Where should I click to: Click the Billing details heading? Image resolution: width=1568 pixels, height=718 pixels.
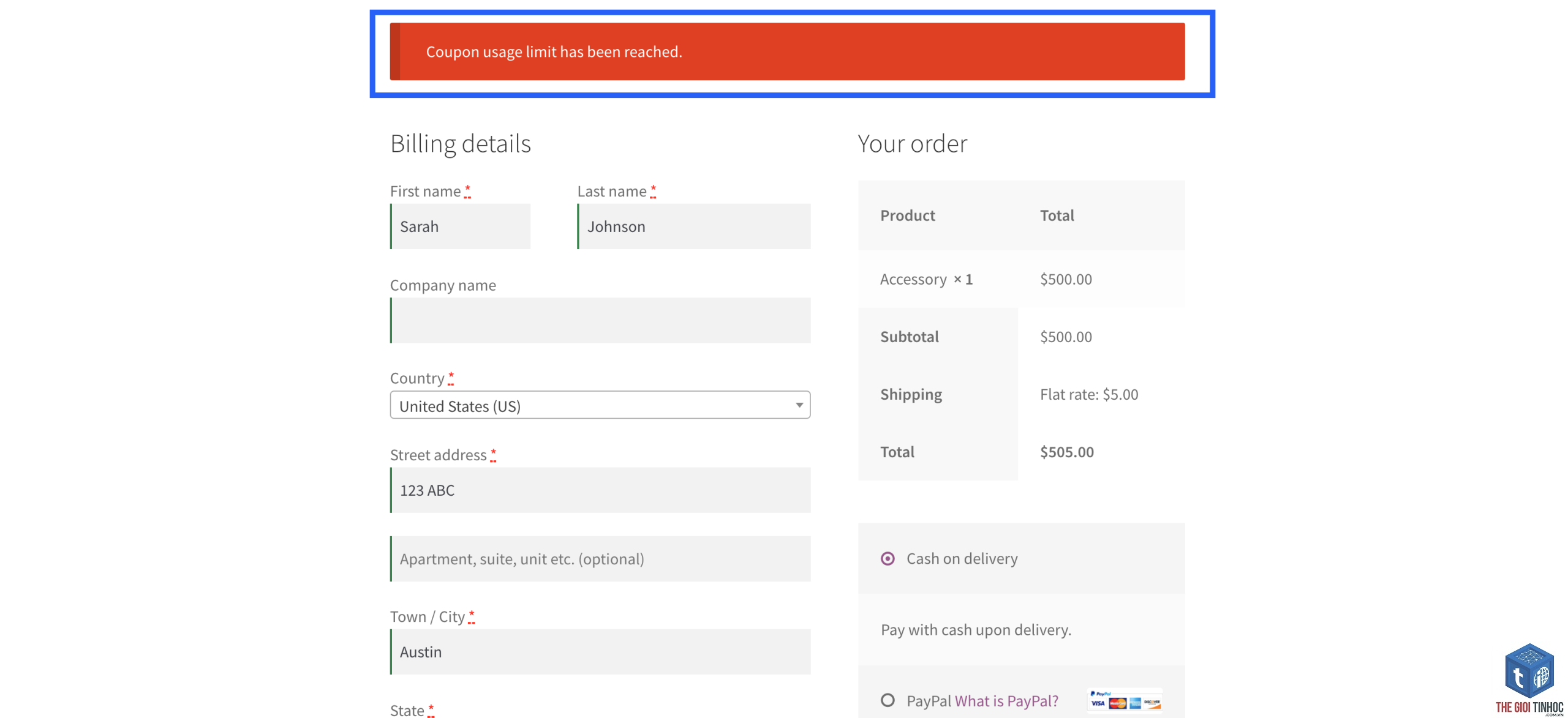[461, 144]
